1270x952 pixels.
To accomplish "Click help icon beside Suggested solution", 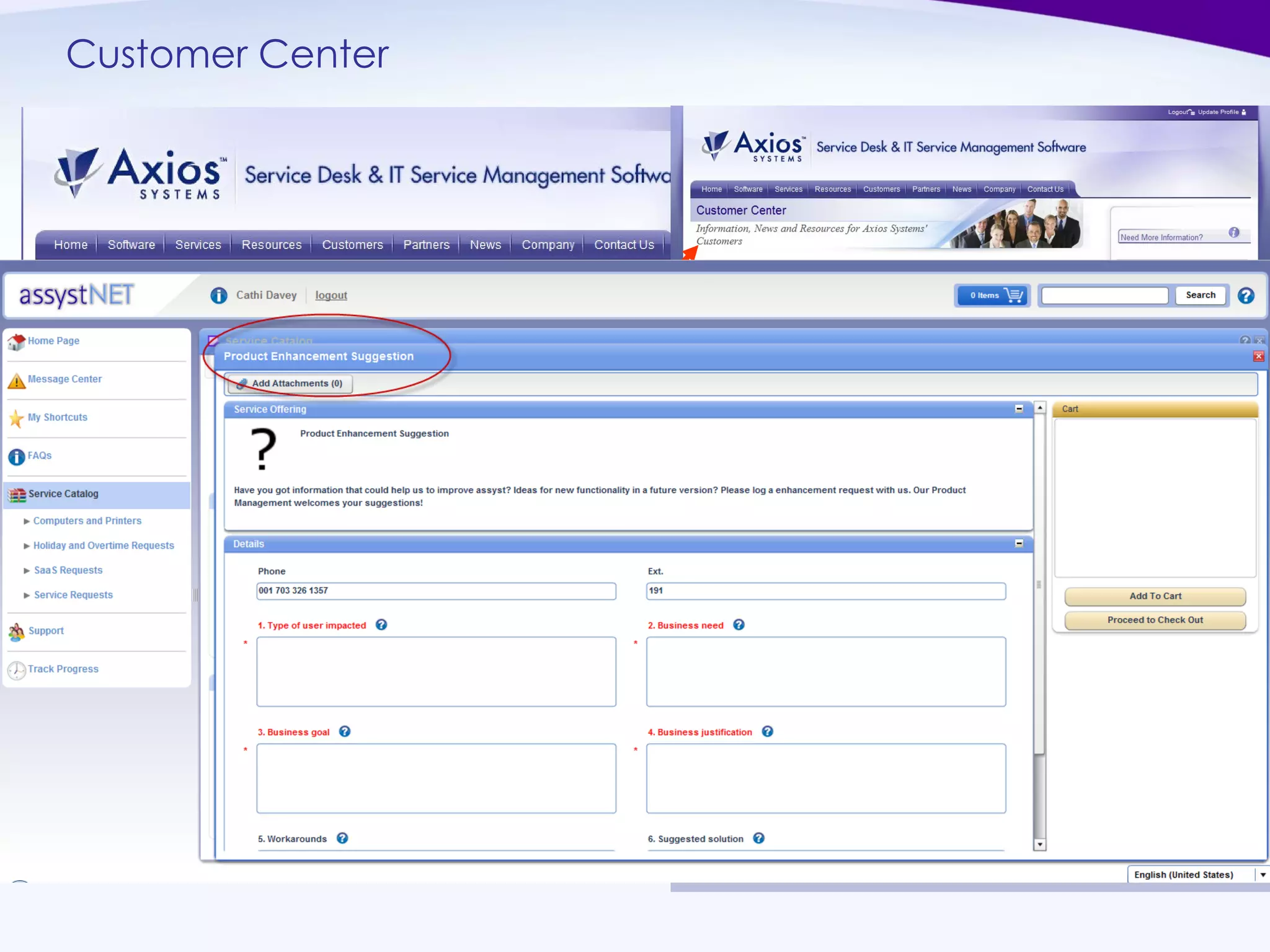I will 758,838.
